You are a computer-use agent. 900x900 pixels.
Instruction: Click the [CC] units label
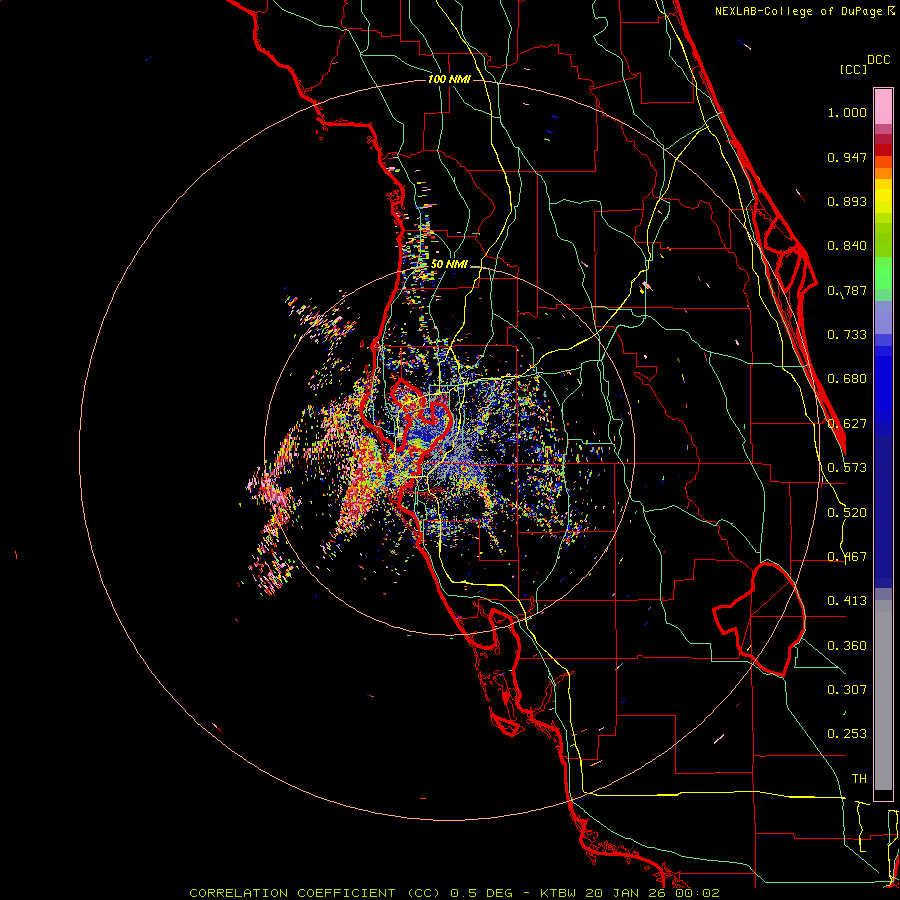(x=853, y=69)
